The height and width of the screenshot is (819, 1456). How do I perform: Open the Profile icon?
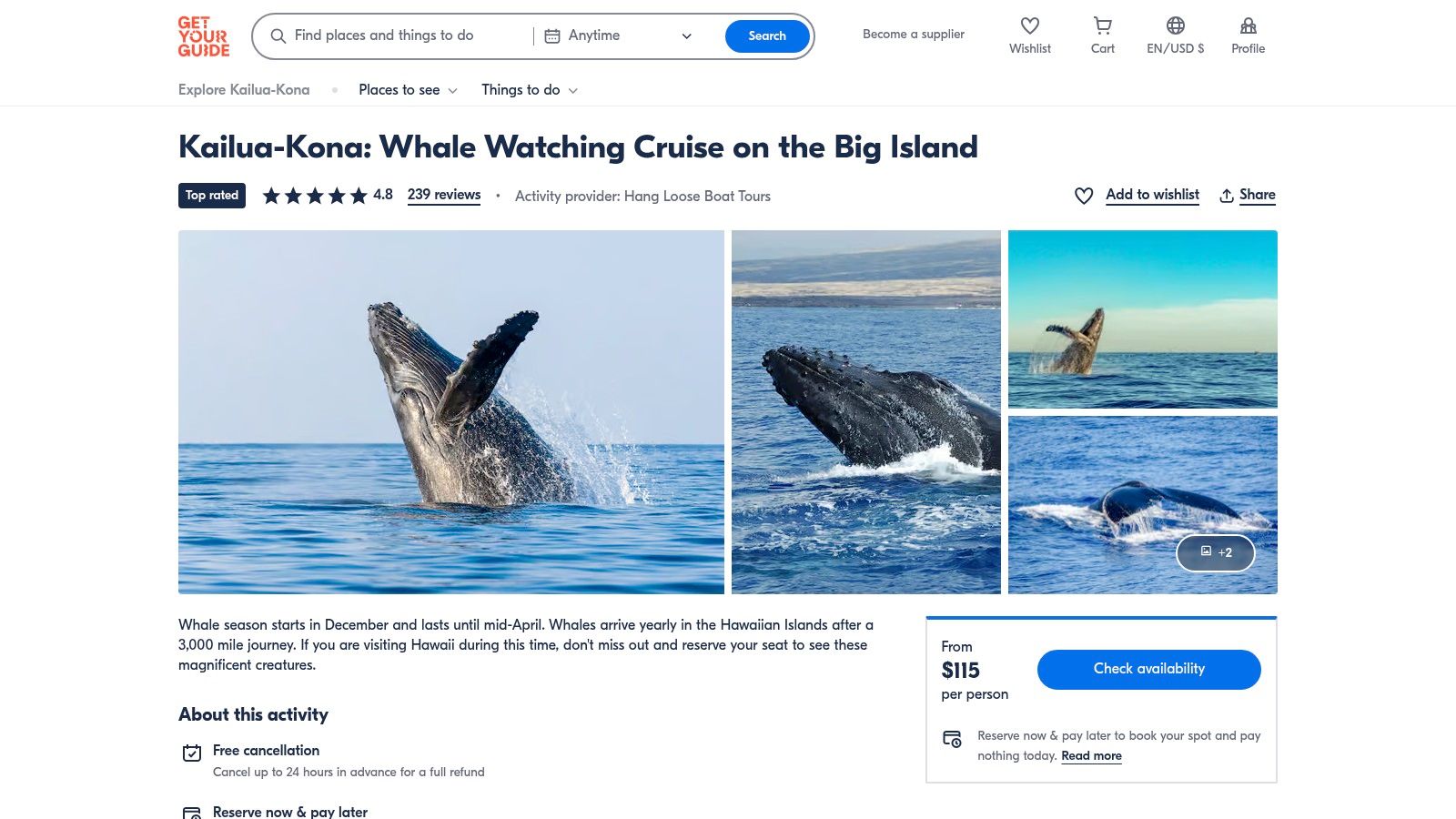pyautogui.click(x=1248, y=25)
